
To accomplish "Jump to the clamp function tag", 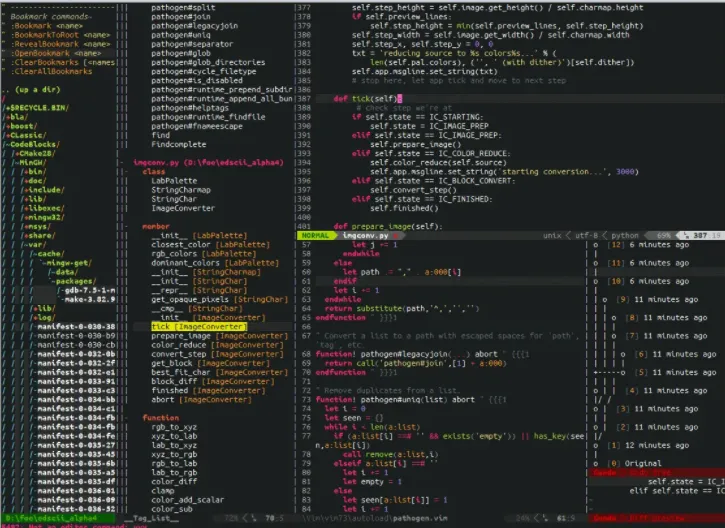I will point(163,491).
